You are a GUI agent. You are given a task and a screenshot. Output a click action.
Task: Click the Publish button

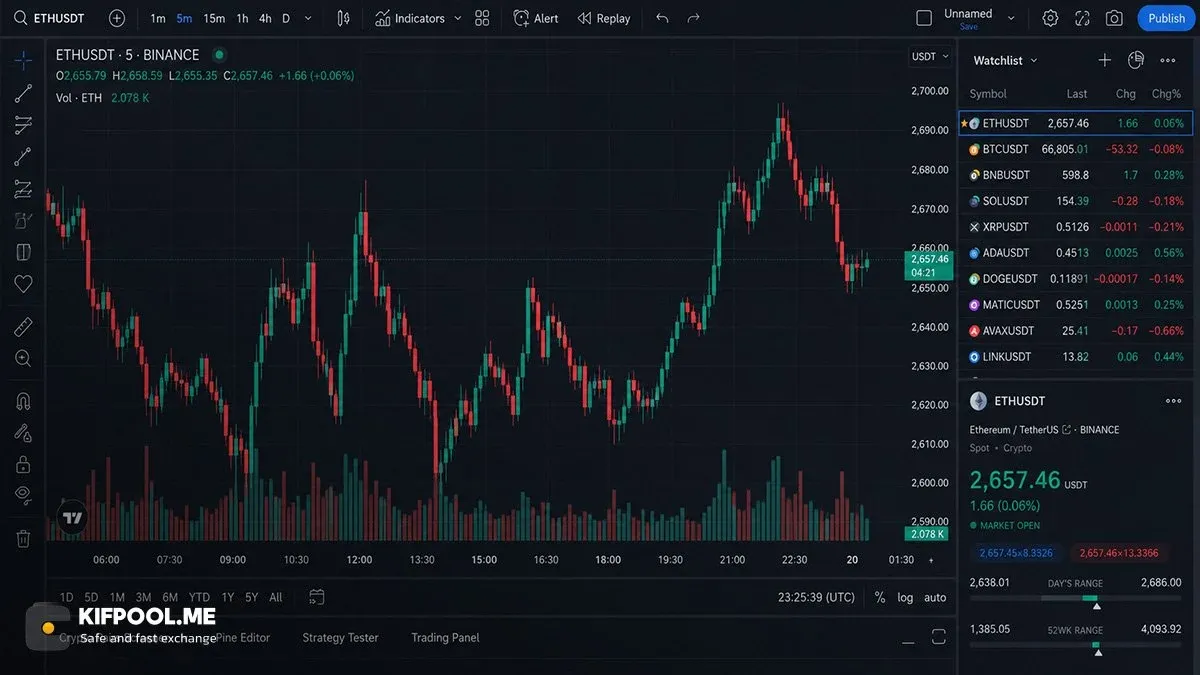pos(1166,18)
